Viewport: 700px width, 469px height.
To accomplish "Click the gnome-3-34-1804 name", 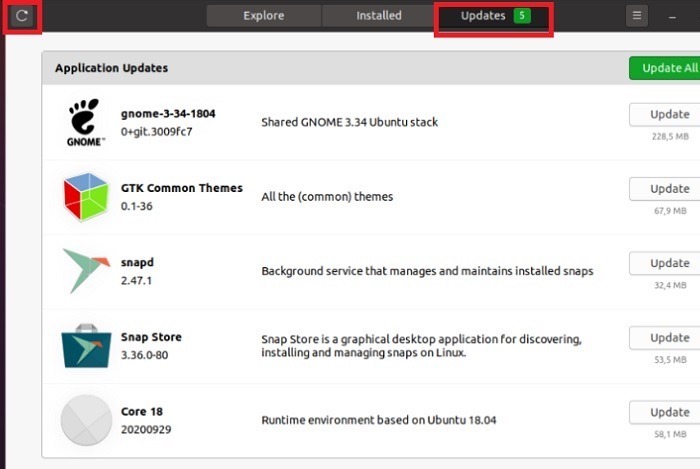I will [168, 114].
